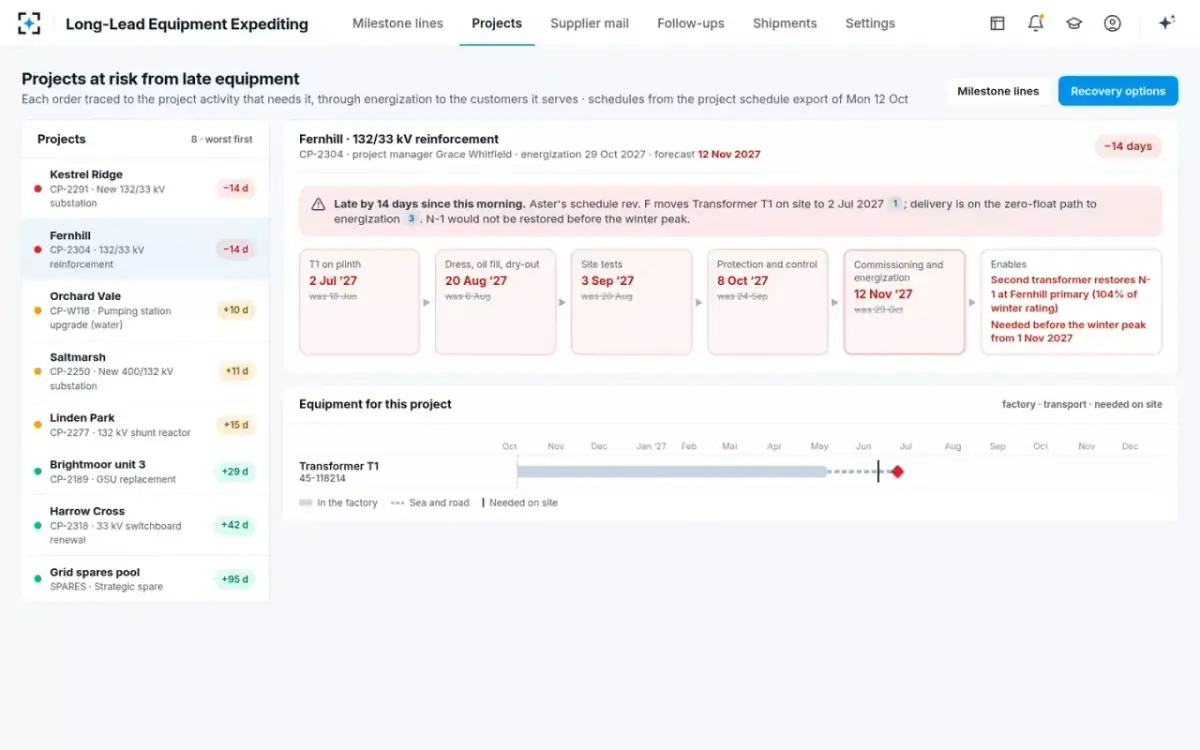The height and width of the screenshot is (750, 1200).
Task: Open the layout panel icon in header
Action: click(997, 23)
